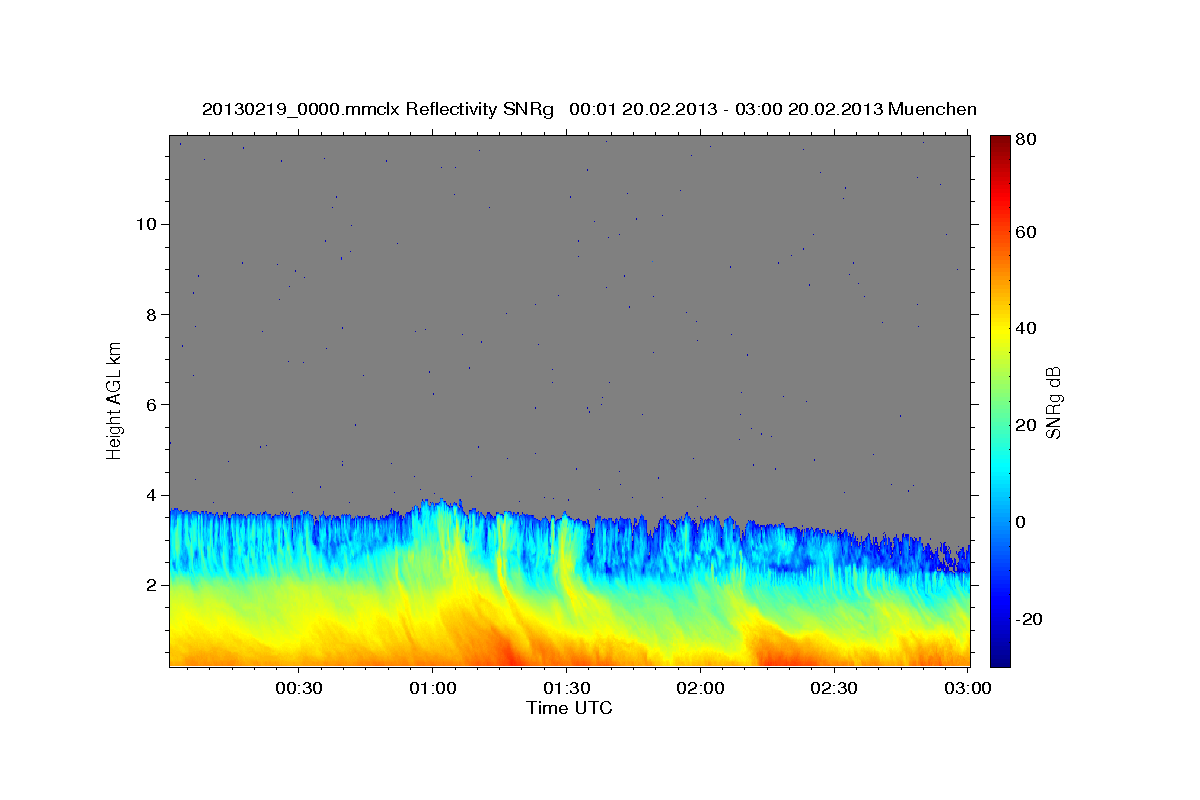This screenshot has height=800, width=1200.
Task: Click the 01:30 time axis tick label
Action: (x=566, y=689)
